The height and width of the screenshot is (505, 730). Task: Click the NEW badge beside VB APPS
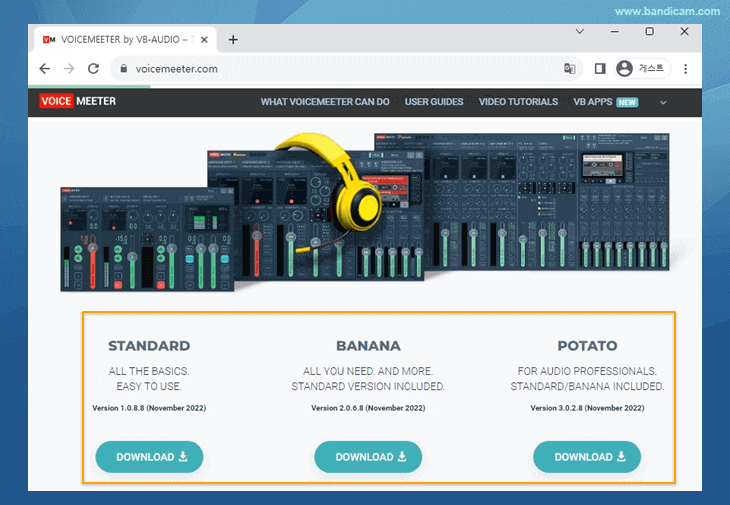click(x=627, y=102)
